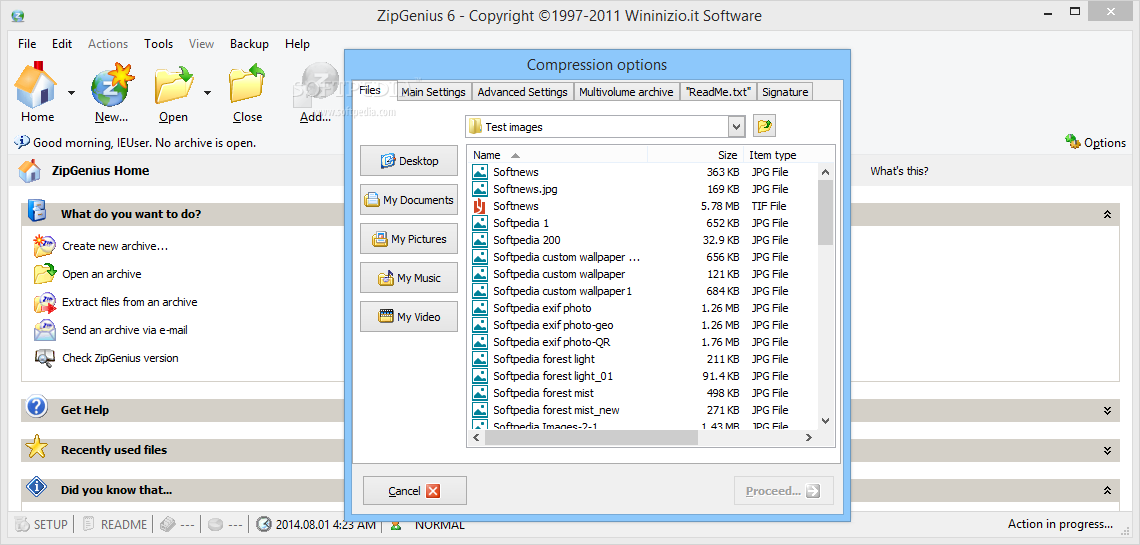Switch to the "ReadMe.txt" tab

pyautogui.click(x=718, y=92)
